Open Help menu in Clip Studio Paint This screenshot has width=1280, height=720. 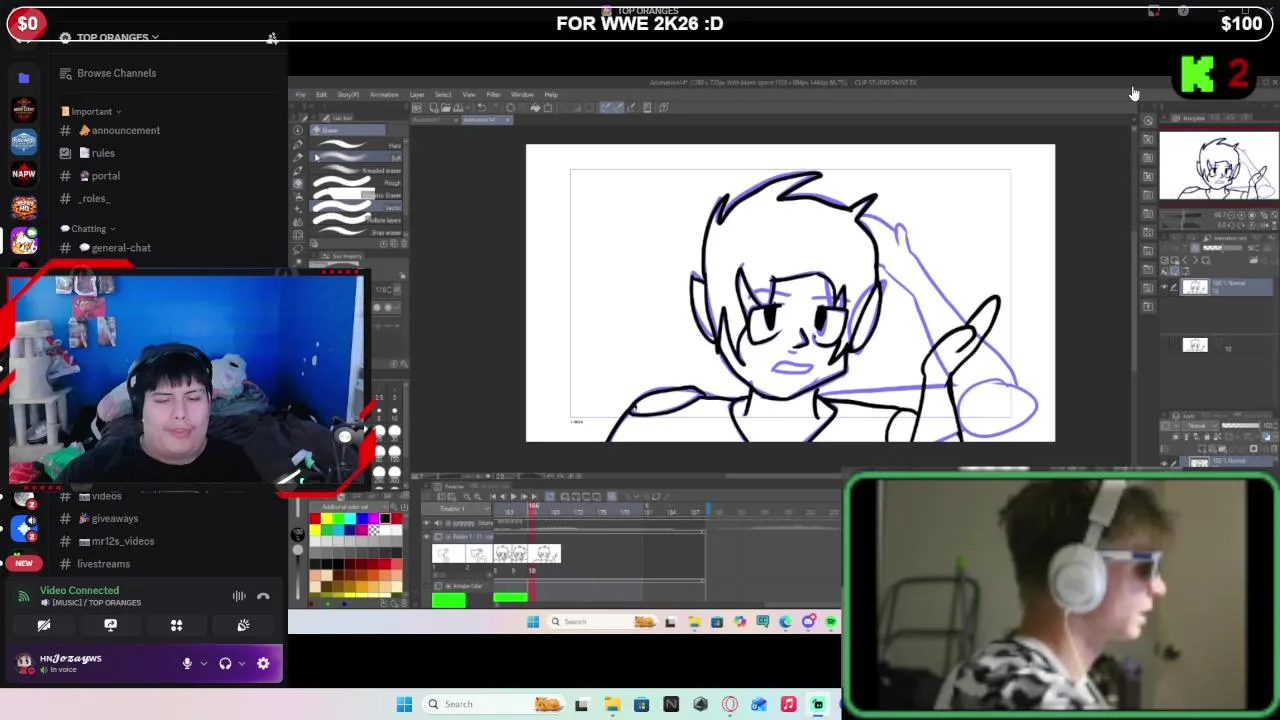tap(551, 95)
